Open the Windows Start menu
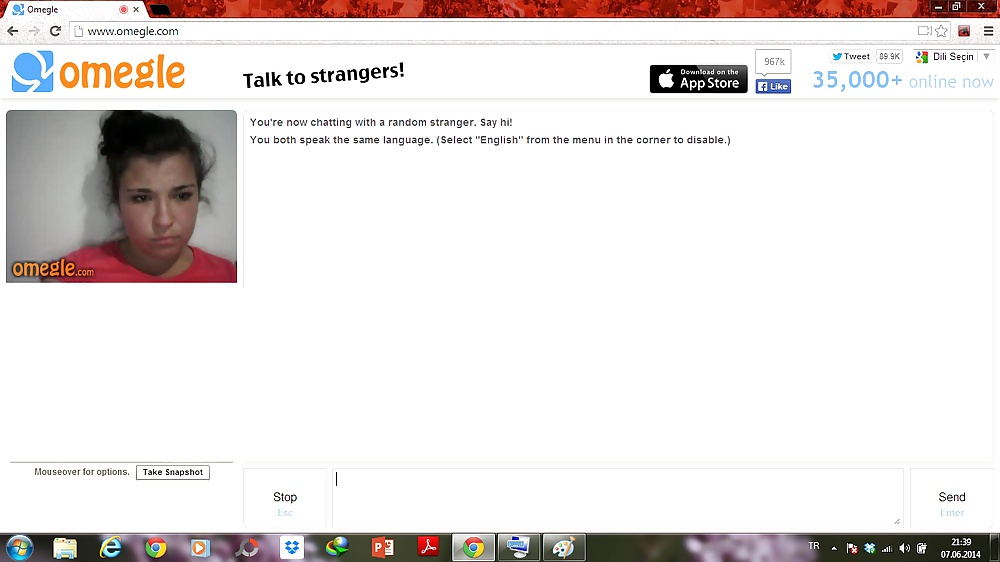Viewport: 1000px width, 562px height. point(20,548)
